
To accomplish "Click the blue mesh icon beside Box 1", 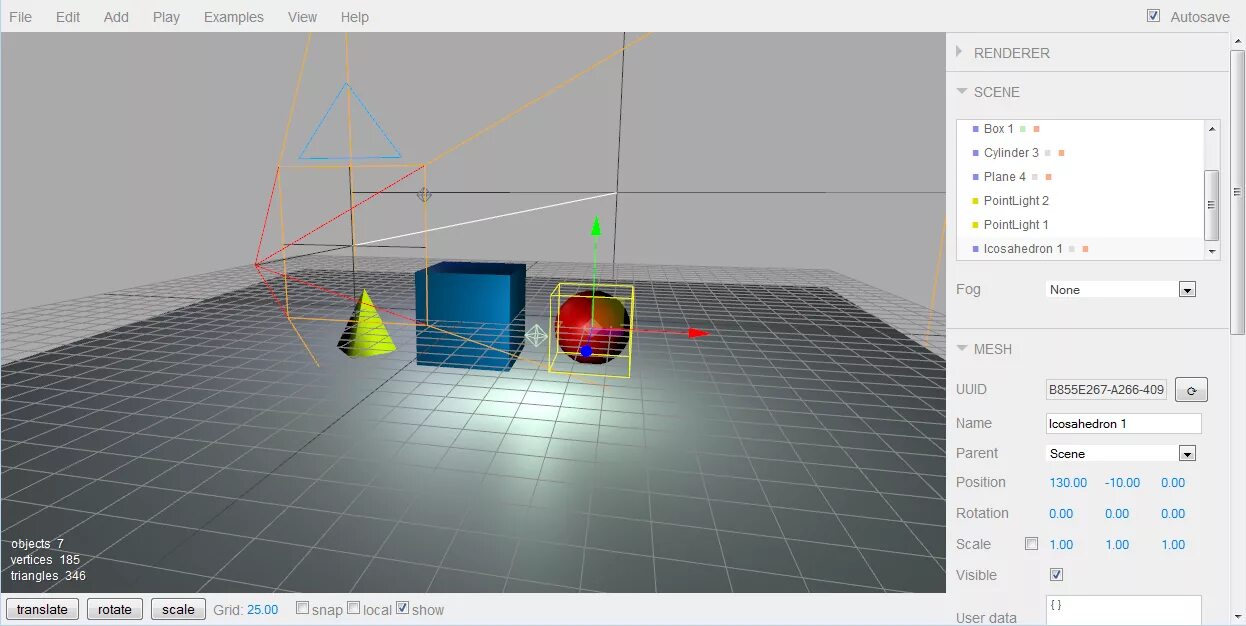I will click(975, 129).
